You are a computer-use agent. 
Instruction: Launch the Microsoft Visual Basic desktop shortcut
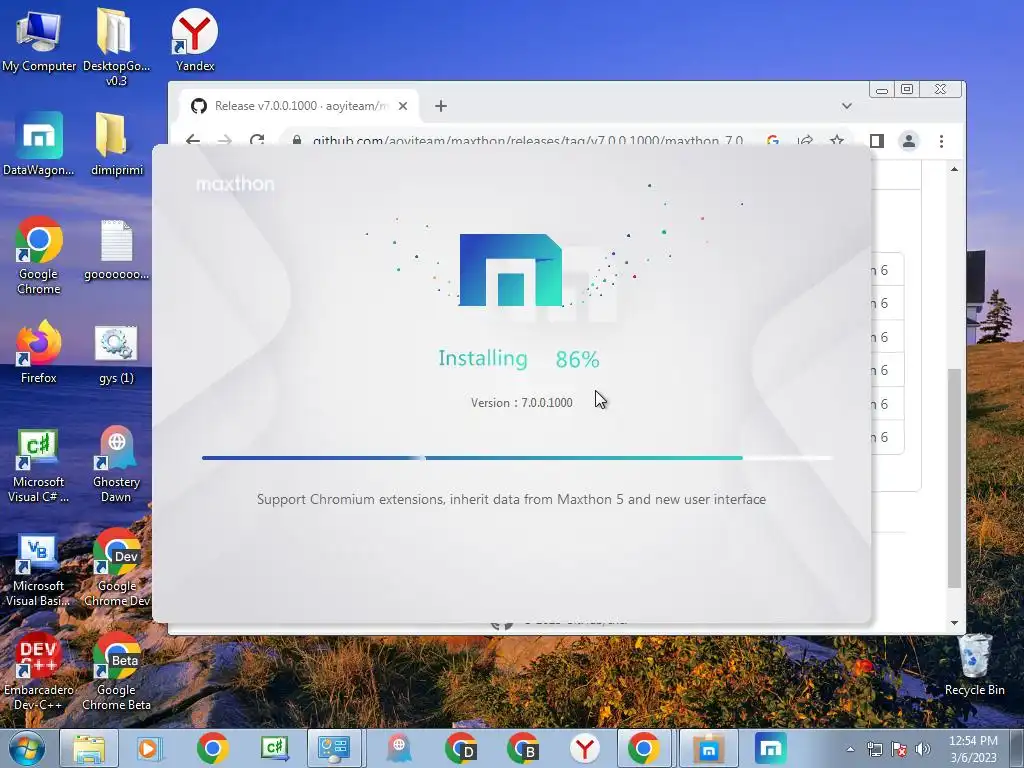click(x=39, y=569)
